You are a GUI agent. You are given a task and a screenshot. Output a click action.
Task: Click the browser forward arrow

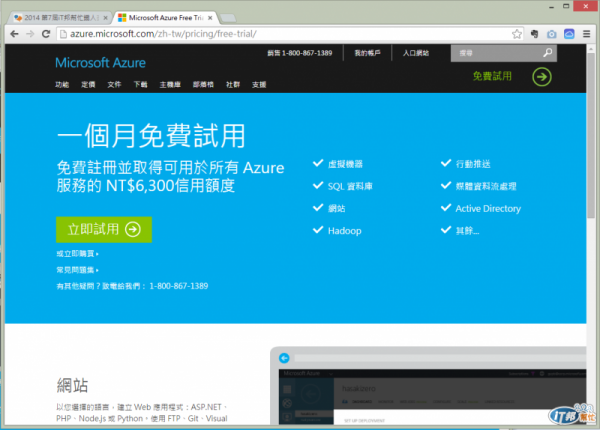tap(30, 34)
